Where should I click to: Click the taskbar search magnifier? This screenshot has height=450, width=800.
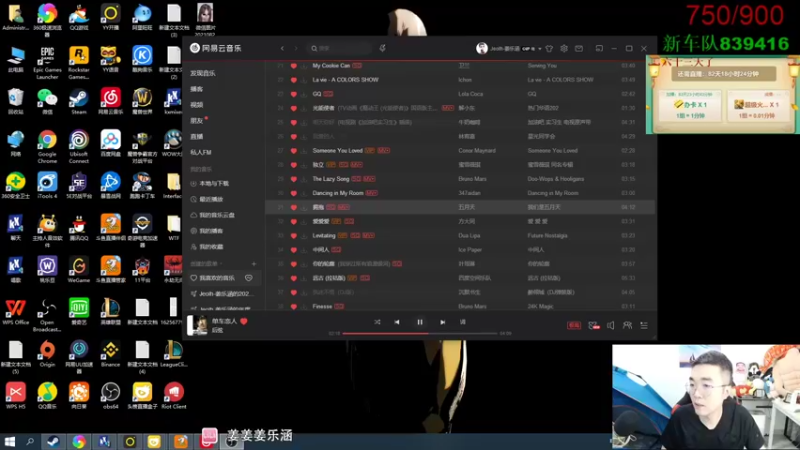30,441
